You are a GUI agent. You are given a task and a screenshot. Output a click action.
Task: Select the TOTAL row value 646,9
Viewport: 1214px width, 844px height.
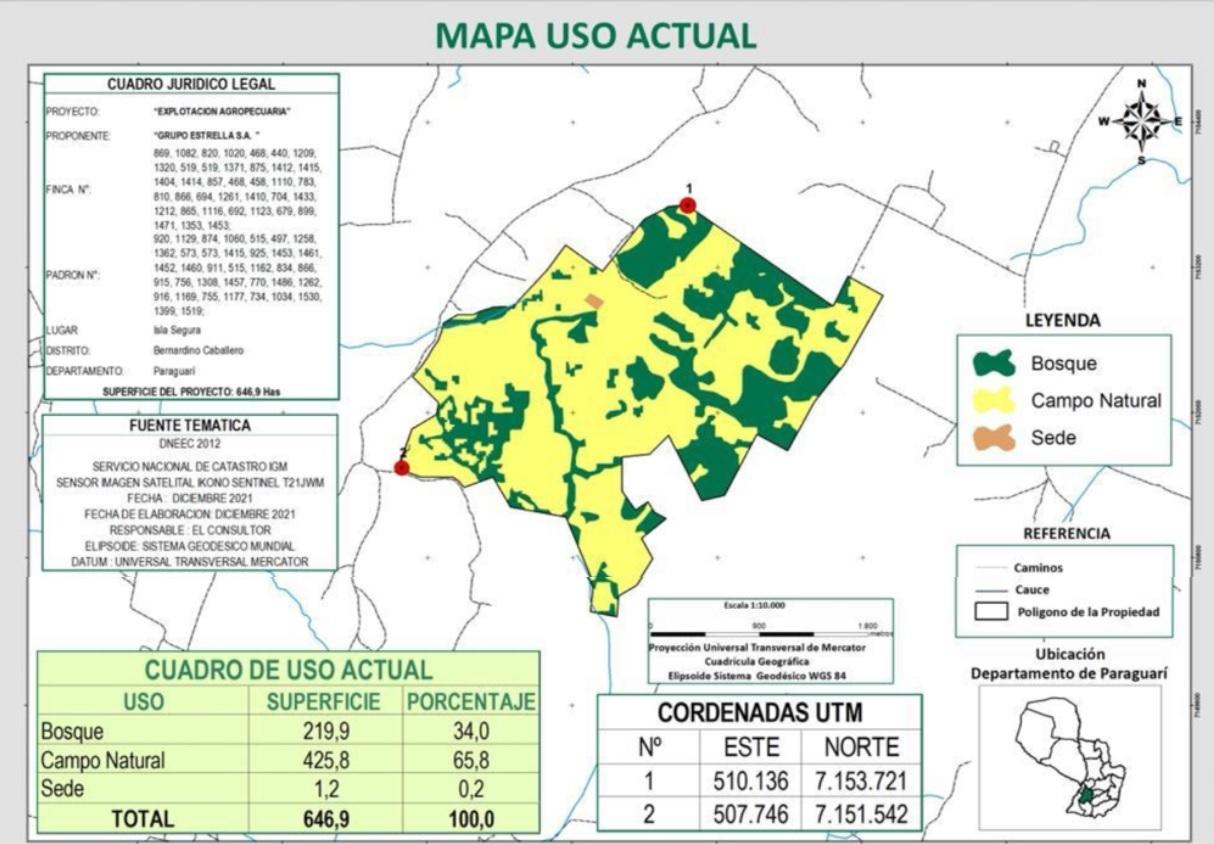pos(324,819)
